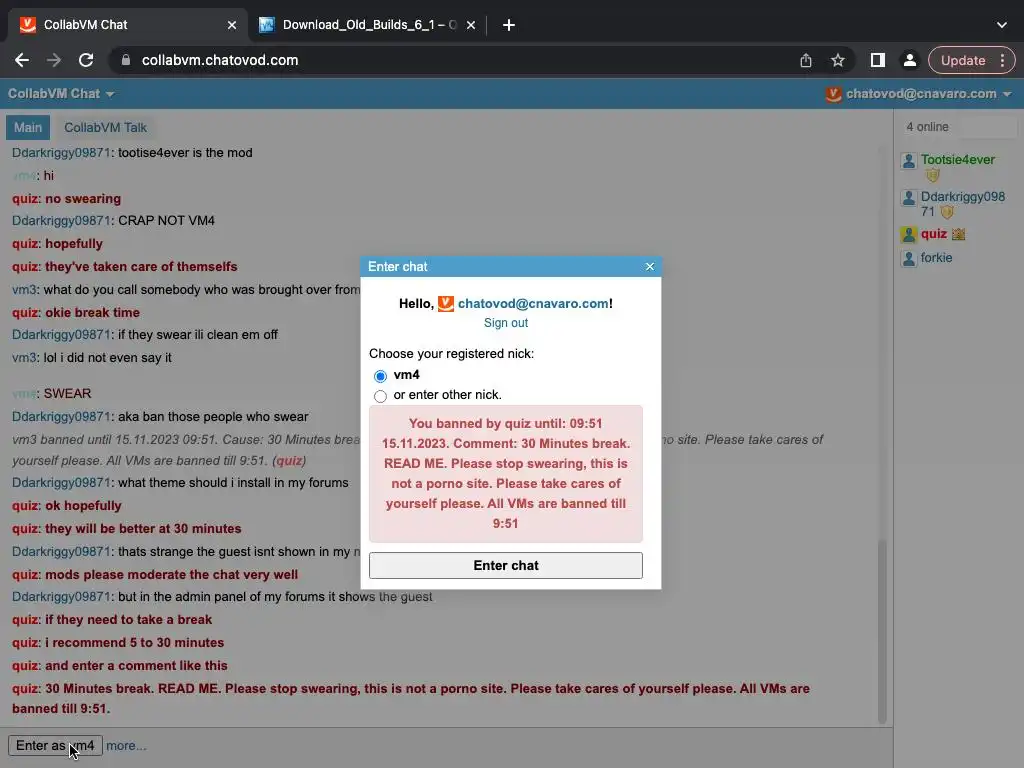Viewport: 1024px width, 768px height.
Task: Click Ddarkriggy09871 name in online list
Action: 962,204
